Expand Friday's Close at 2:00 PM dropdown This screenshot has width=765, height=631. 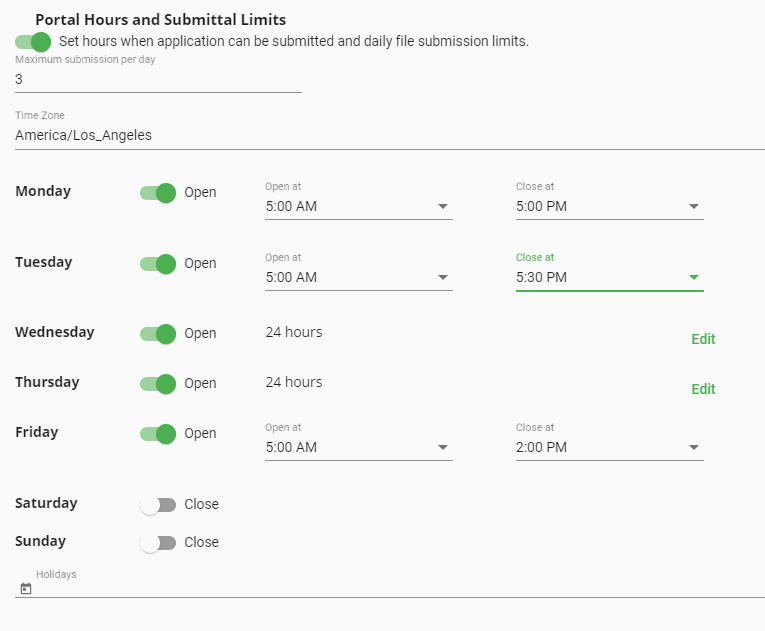tap(609, 447)
